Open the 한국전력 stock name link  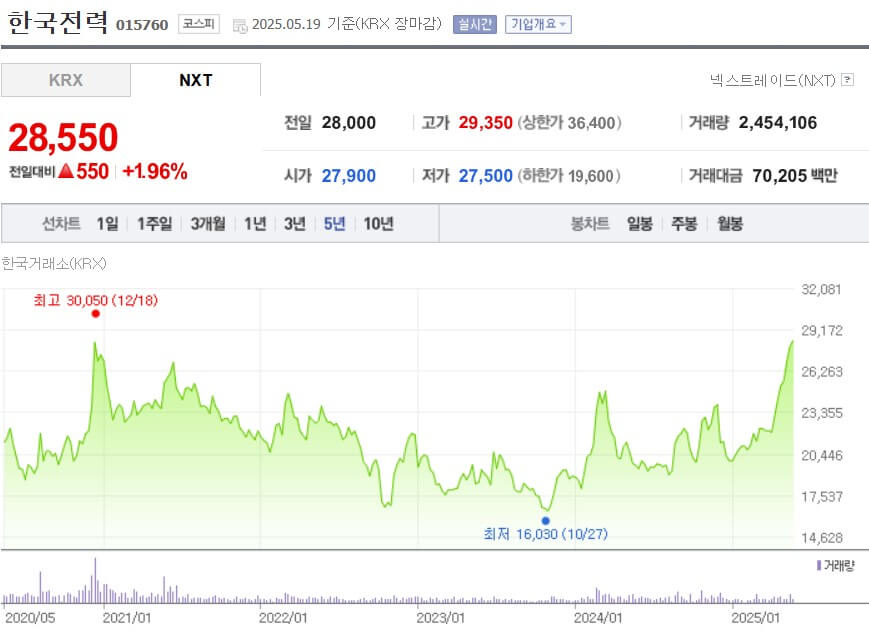[56, 22]
